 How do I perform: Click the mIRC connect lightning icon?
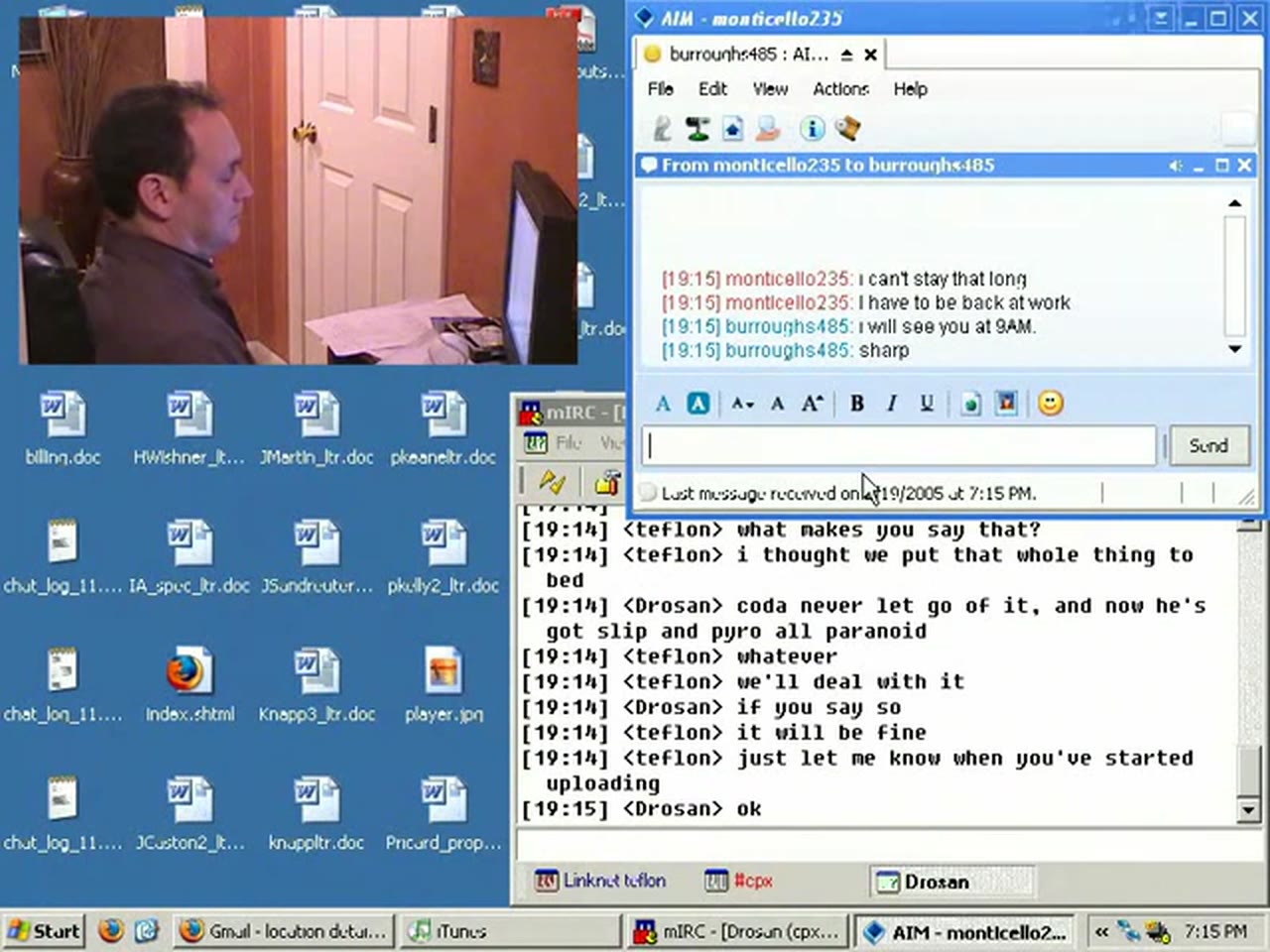[x=552, y=482]
